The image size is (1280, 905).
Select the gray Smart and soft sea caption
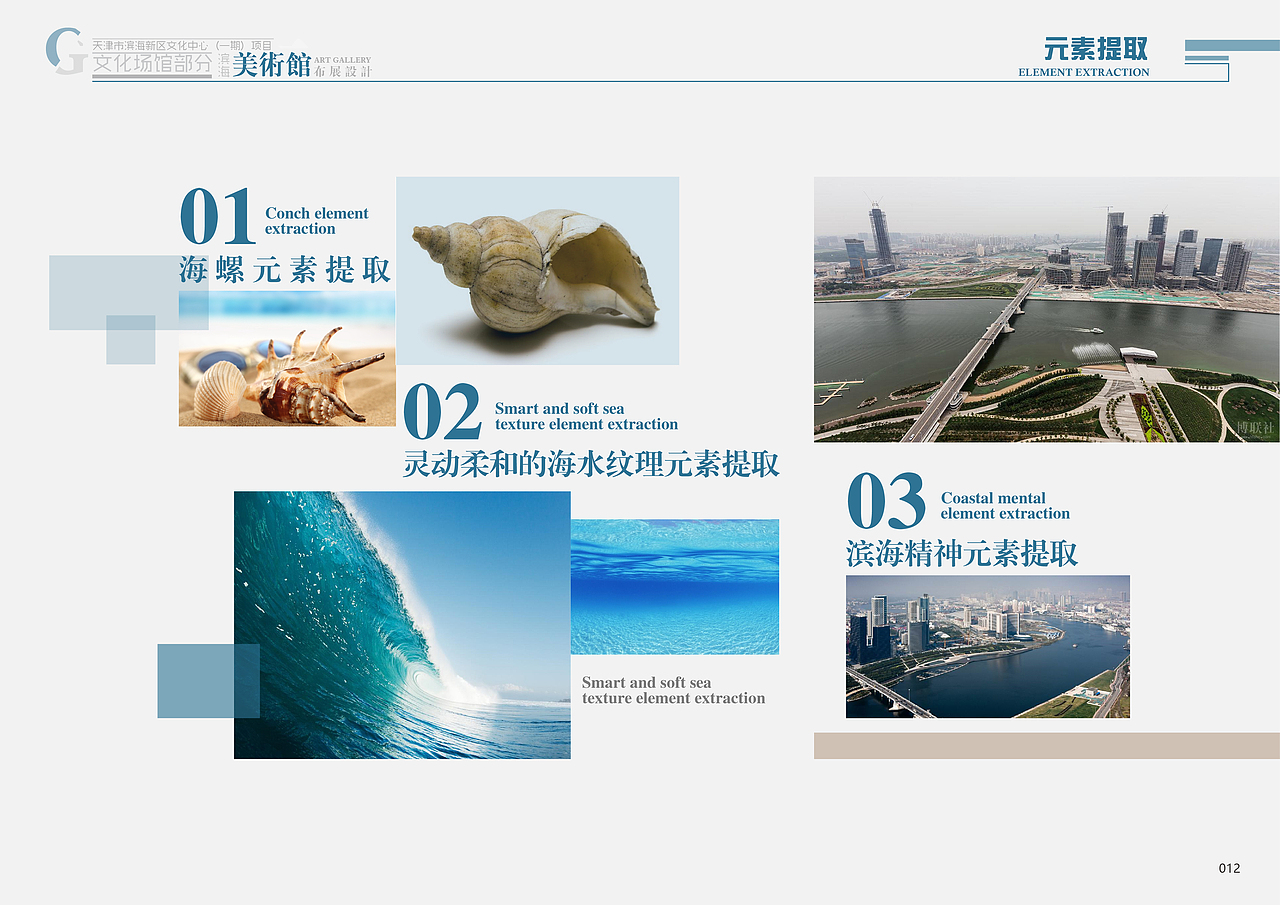tap(673, 690)
